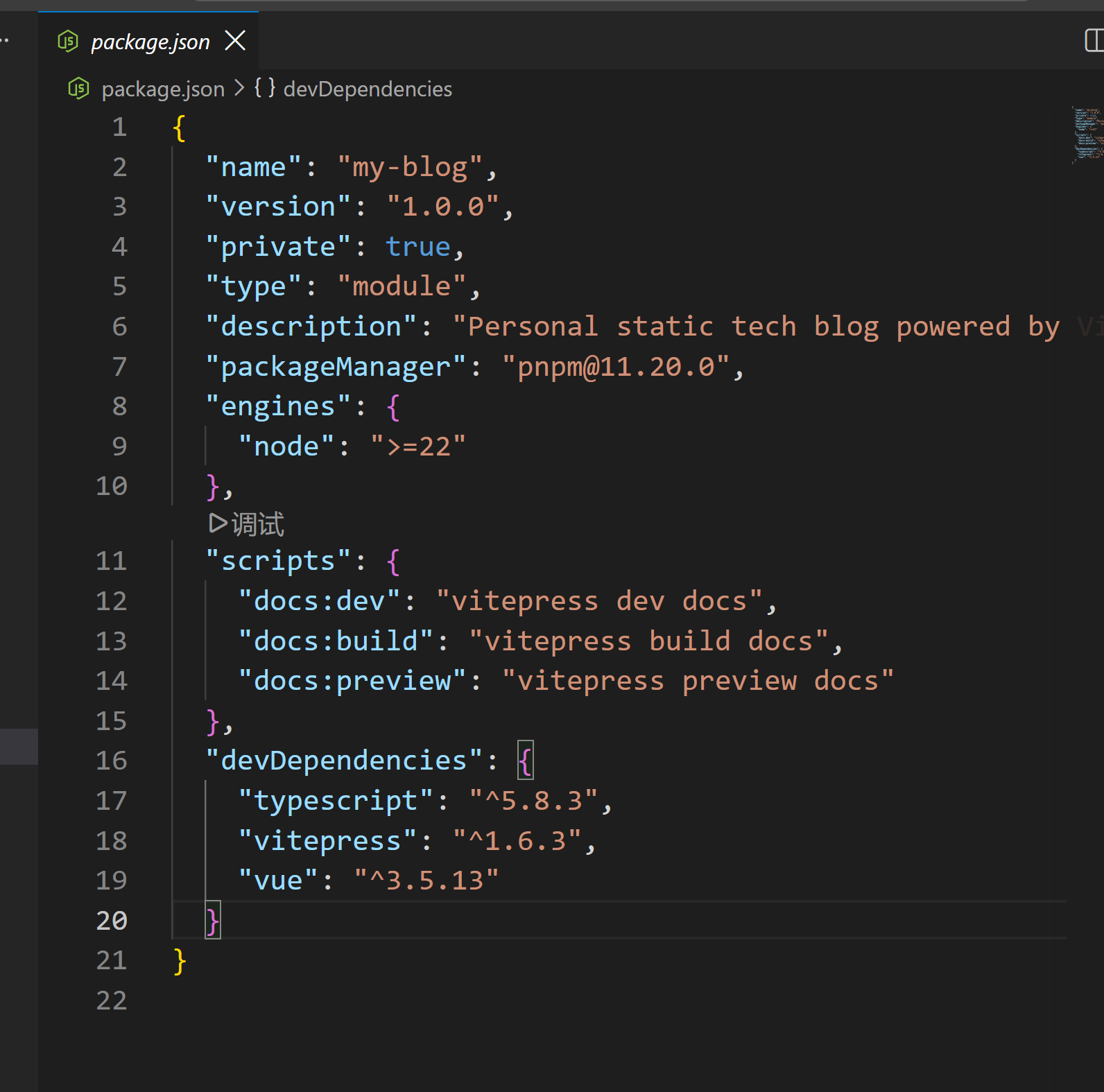The height and width of the screenshot is (1092, 1104).
Task: Open the package.json breadcrumb segment
Action: [163, 89]
